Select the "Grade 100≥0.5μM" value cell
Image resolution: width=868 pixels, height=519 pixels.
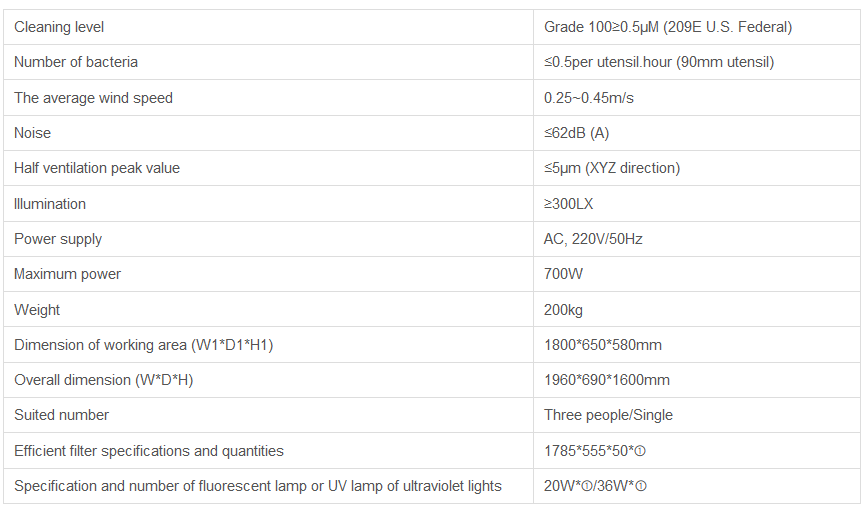[668, 27]
